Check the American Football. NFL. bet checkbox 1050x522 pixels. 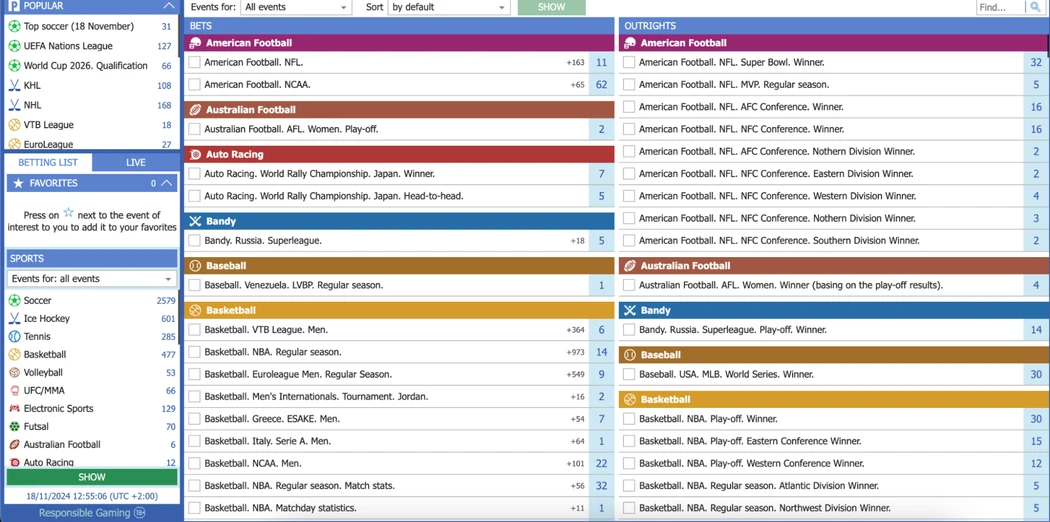(x=194, y=62)
